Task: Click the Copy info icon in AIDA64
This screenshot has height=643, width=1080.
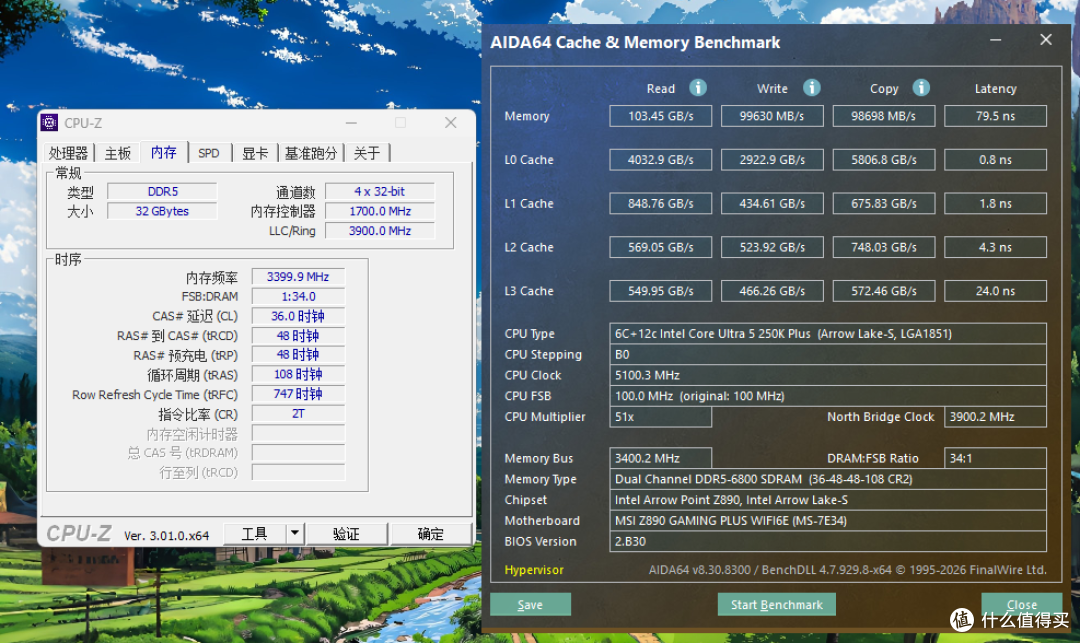Action: coord(921,87)
